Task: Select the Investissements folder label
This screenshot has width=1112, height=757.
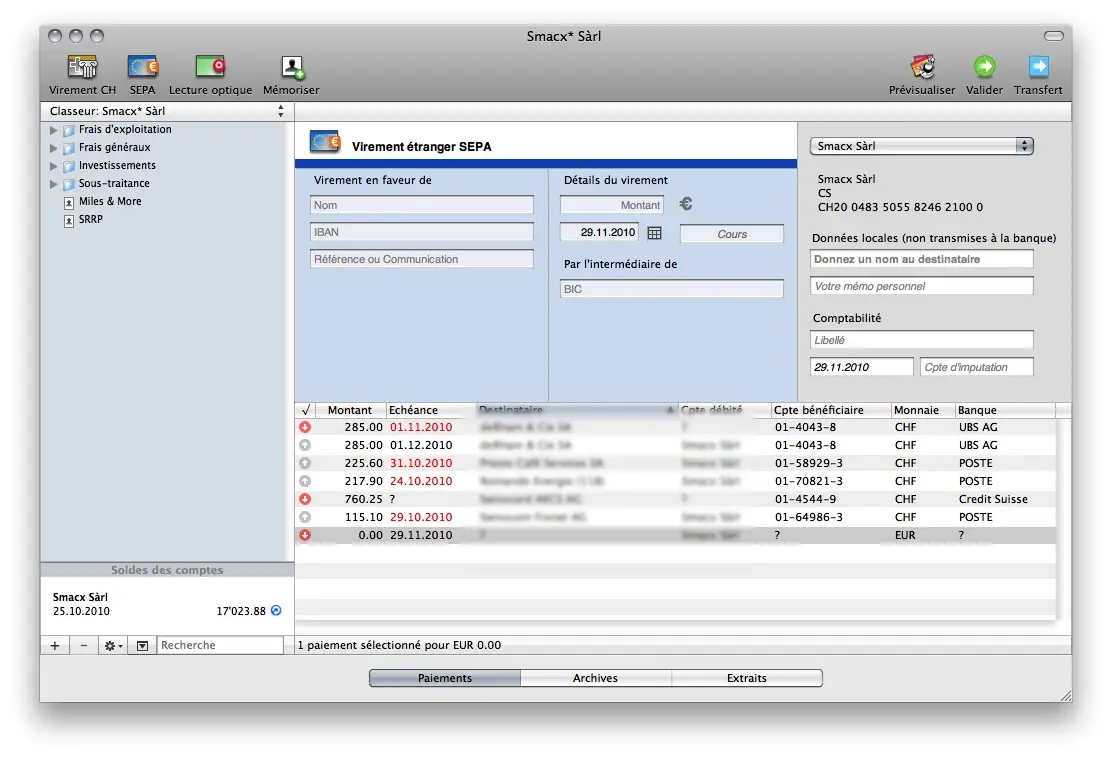Action: 117,165
